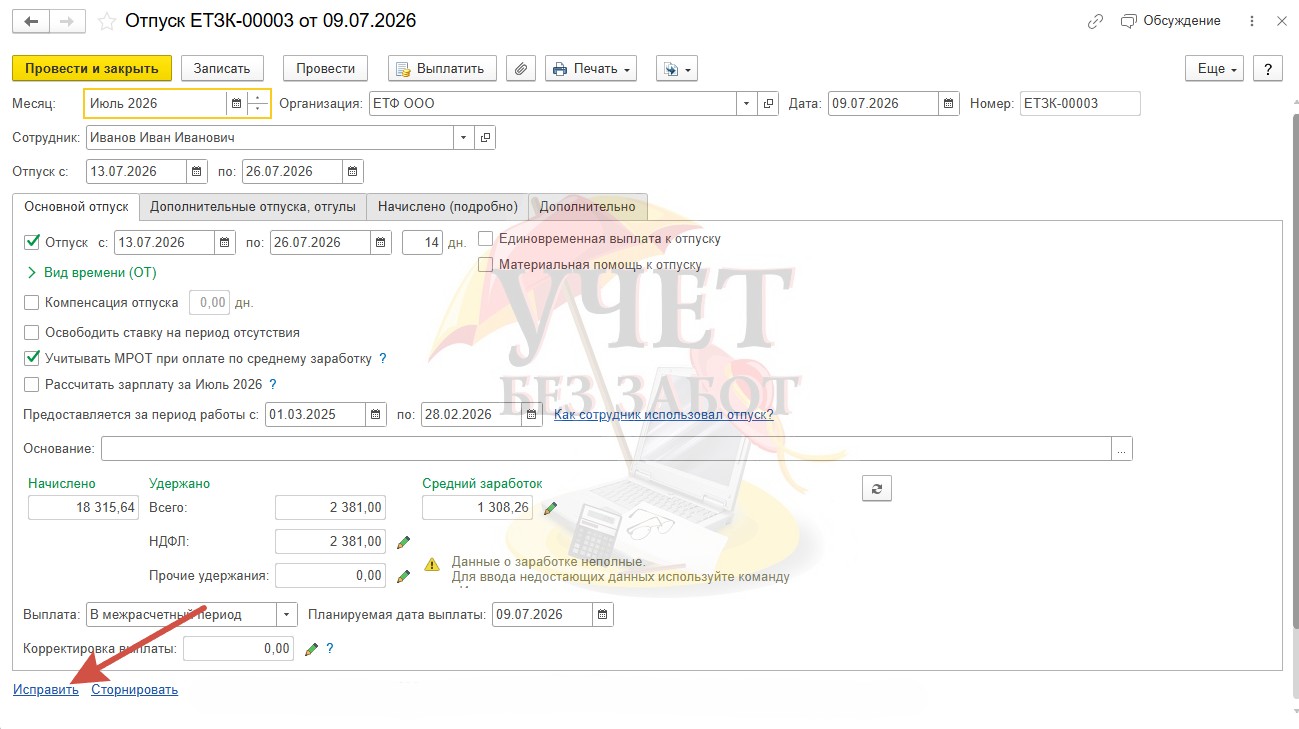The image size is (1299, 729).
Task: Open the Выплата dropdown list
Action: coord(287,614)
